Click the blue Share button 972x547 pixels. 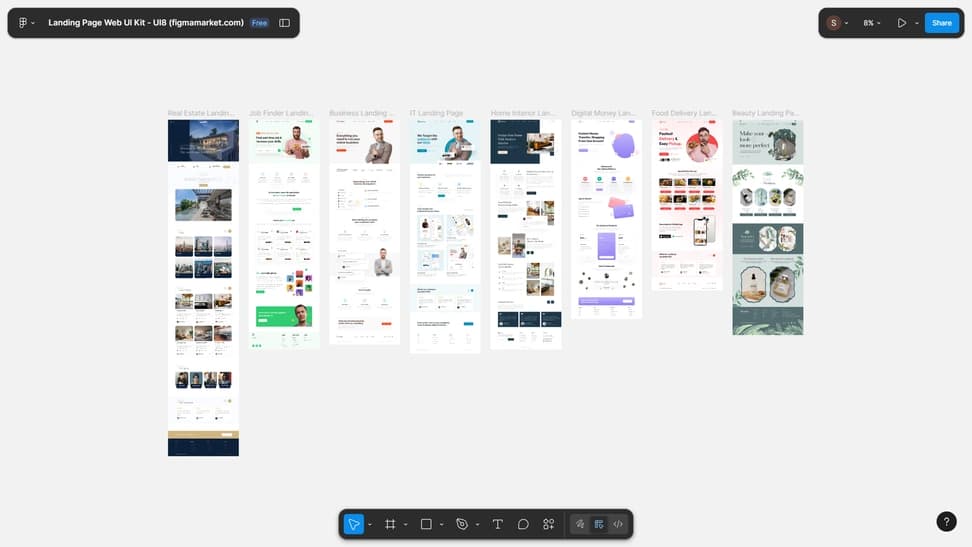942,23
